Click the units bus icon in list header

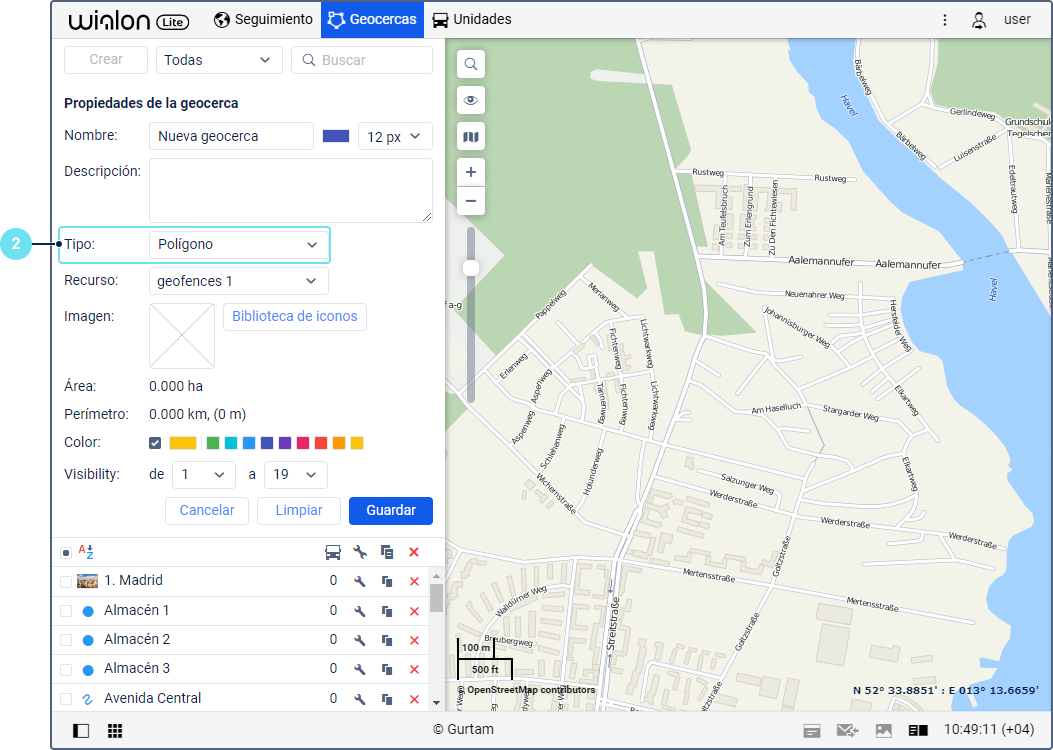tap(332, 553)
